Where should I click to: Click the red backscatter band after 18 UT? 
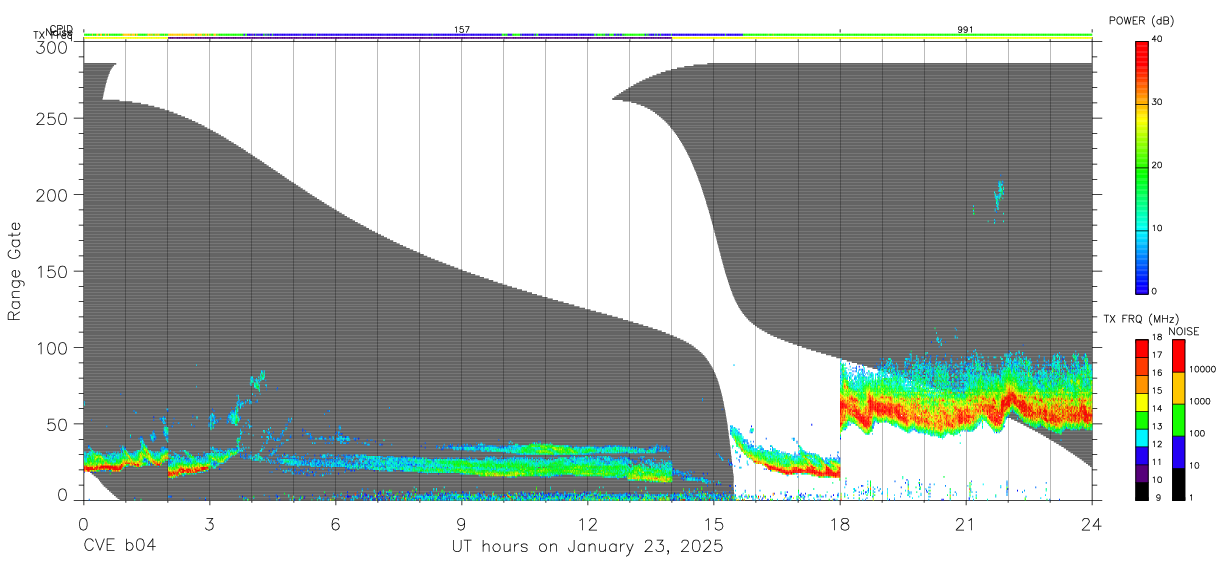point(966,410)
